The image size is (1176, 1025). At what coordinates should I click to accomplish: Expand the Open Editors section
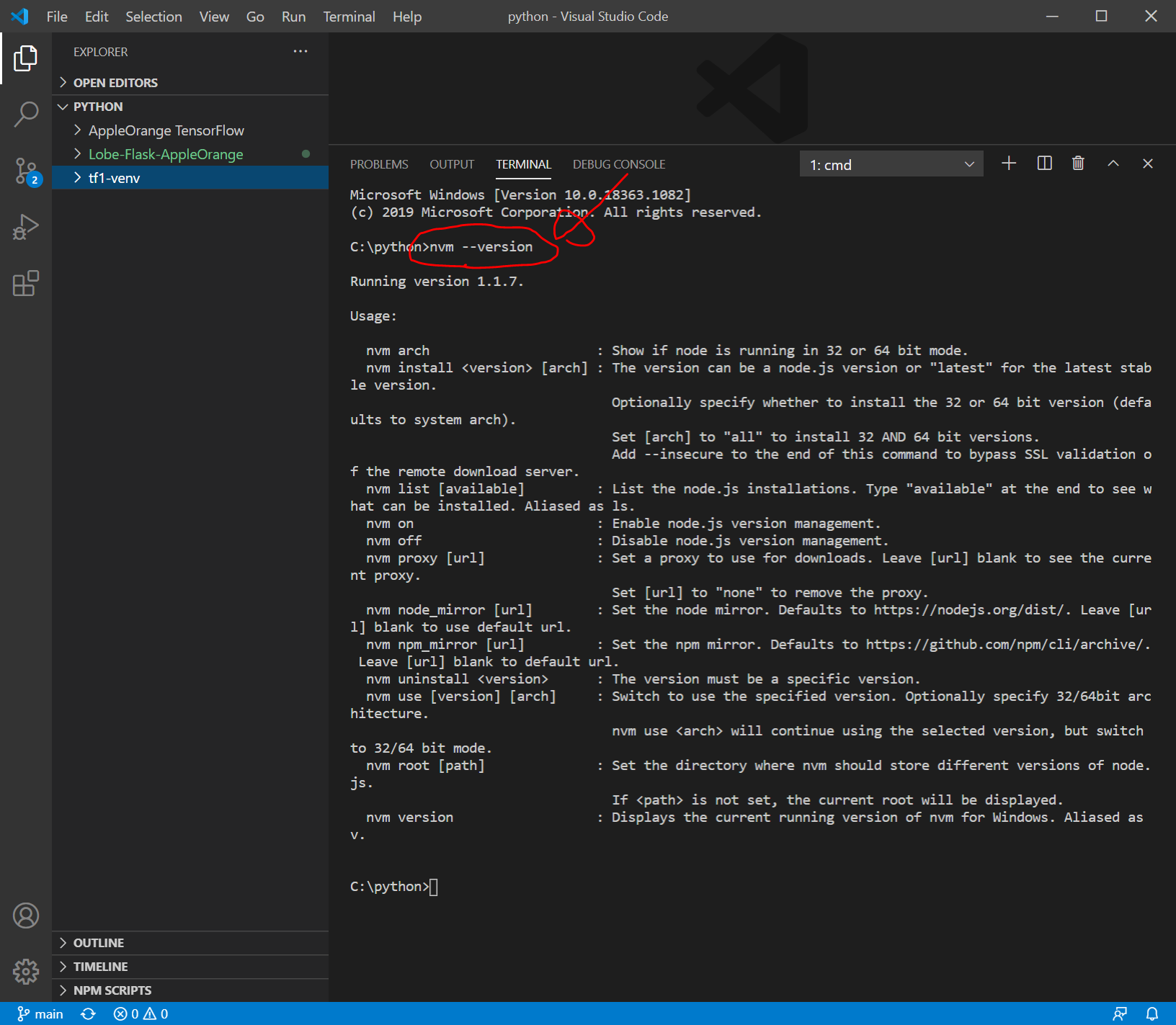tap(190, 83)
